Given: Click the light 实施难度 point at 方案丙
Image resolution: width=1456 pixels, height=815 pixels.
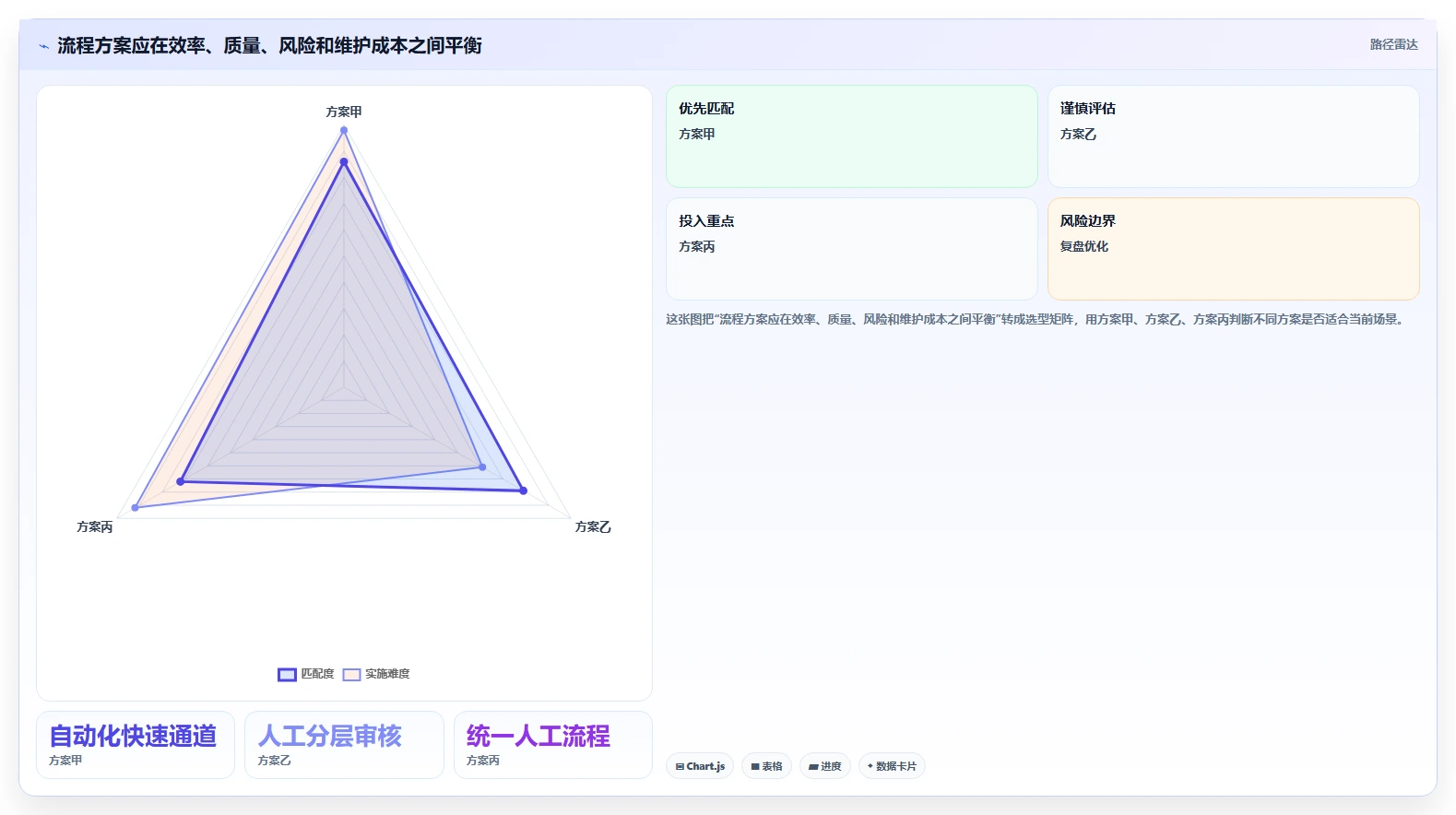Looking at the screenshot, I should tap(136, 508).
